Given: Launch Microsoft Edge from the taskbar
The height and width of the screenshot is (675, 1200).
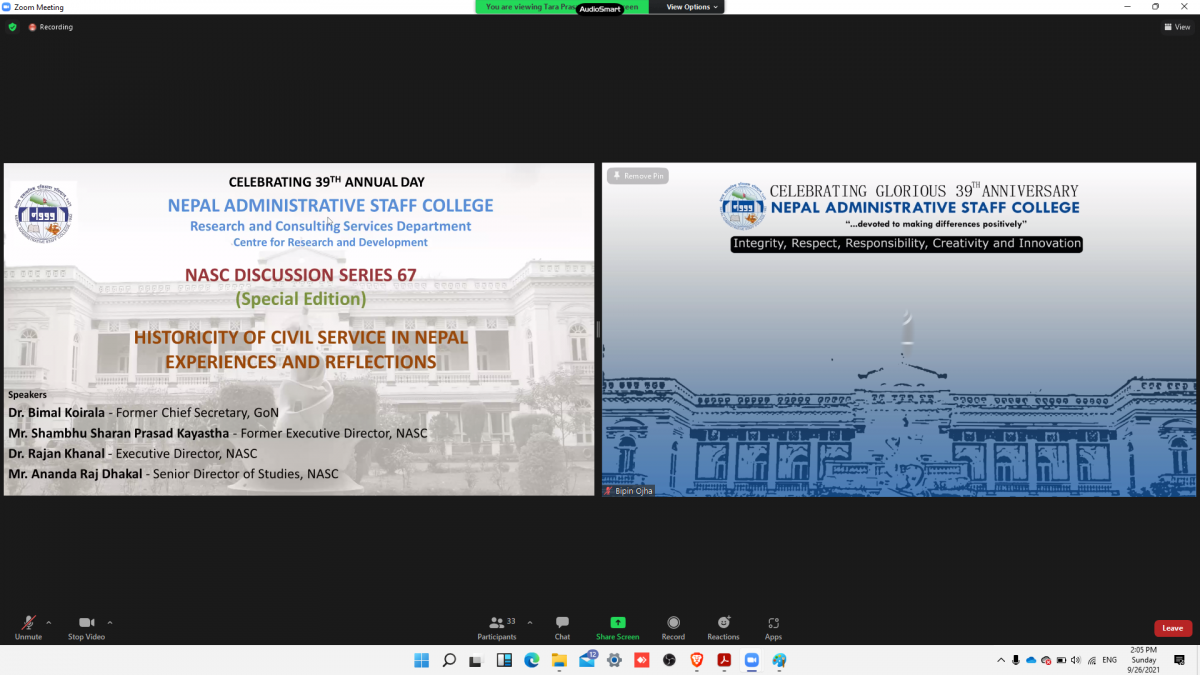Looking at the screenshot, I should tap(532, 660).
